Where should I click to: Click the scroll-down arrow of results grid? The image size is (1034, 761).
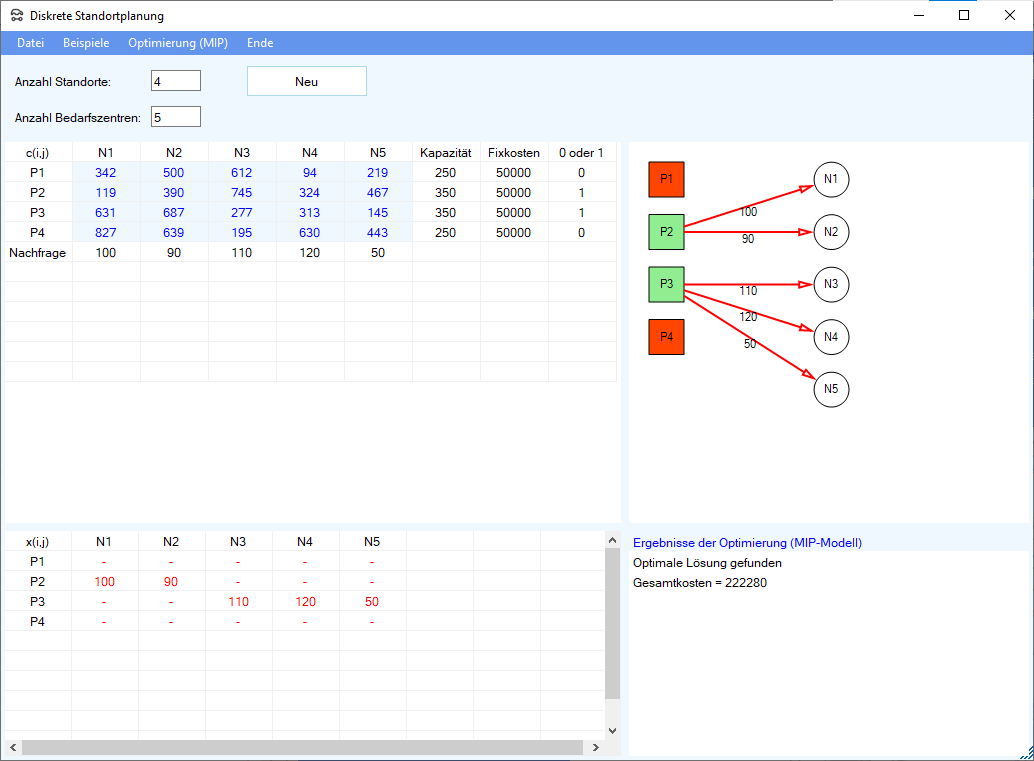[612, 731]
